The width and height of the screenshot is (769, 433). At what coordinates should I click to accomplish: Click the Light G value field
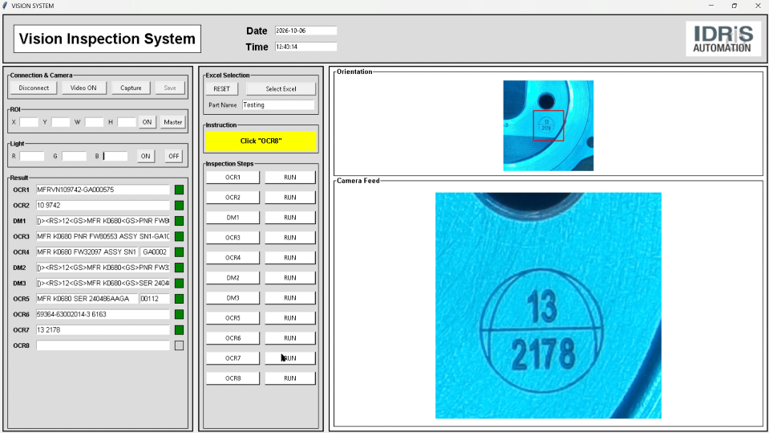(x=75, y=156)
